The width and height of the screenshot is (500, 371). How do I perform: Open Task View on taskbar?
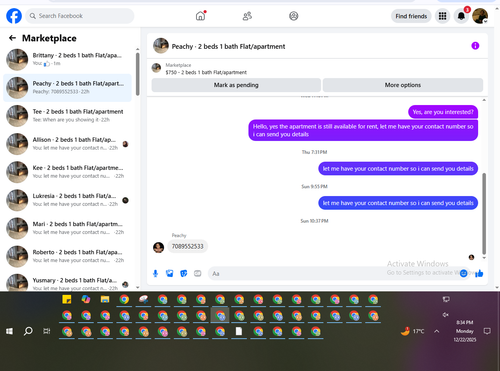(x=47, y=331)
